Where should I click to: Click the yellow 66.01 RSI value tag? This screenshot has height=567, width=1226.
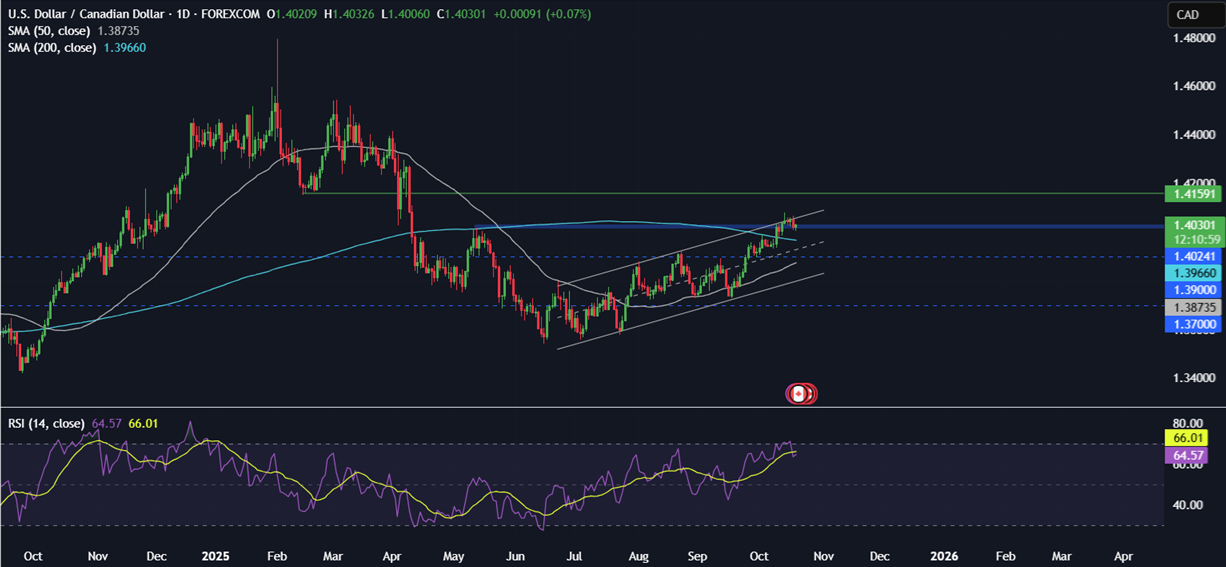point(1186,438)
